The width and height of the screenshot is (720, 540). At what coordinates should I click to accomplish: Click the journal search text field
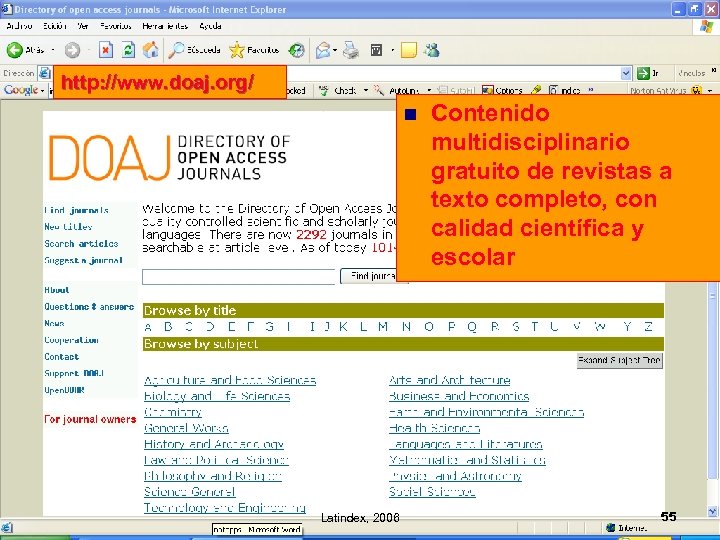click(x=239, y=277)
